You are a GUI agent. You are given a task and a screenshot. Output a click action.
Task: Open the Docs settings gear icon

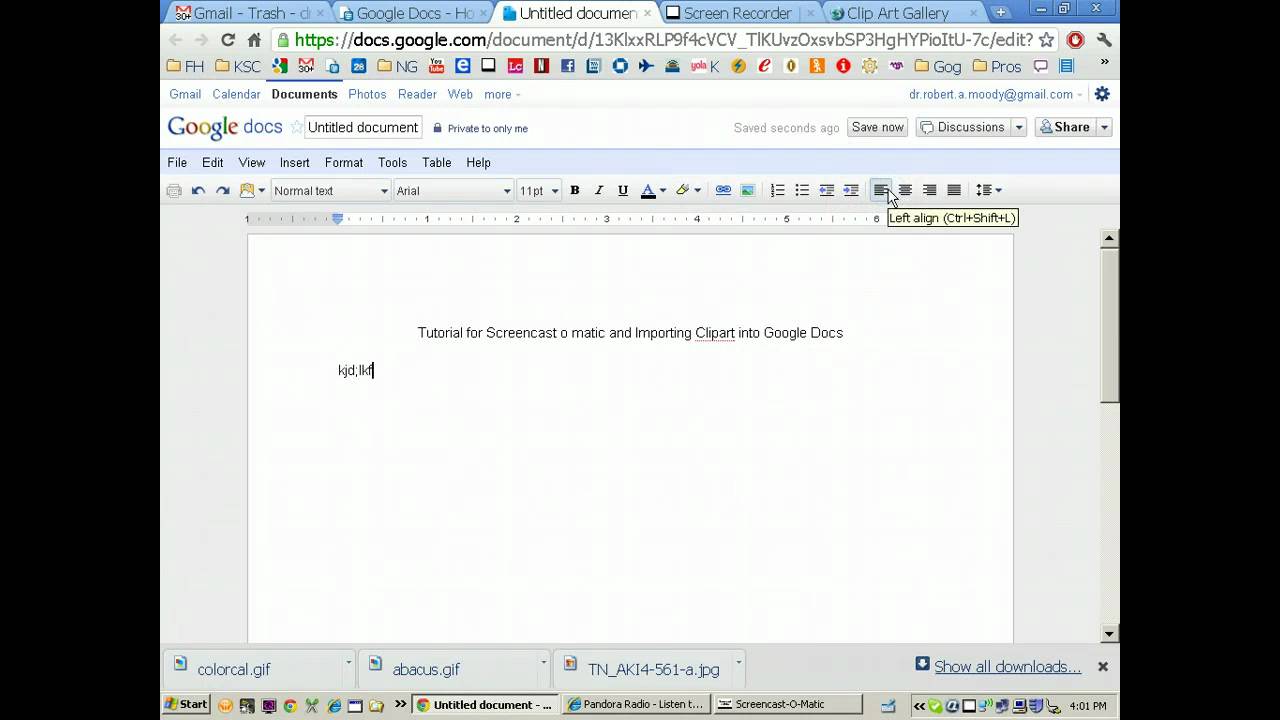tap(1102, 94)
